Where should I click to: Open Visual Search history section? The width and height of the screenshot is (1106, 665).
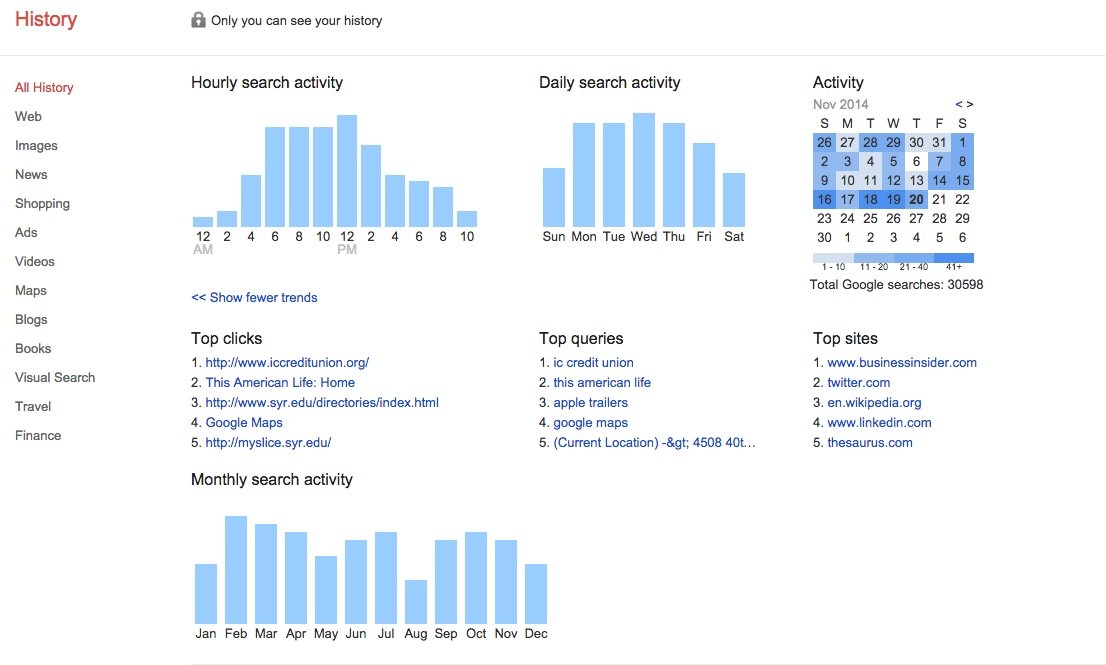click(x=55, y=378)
